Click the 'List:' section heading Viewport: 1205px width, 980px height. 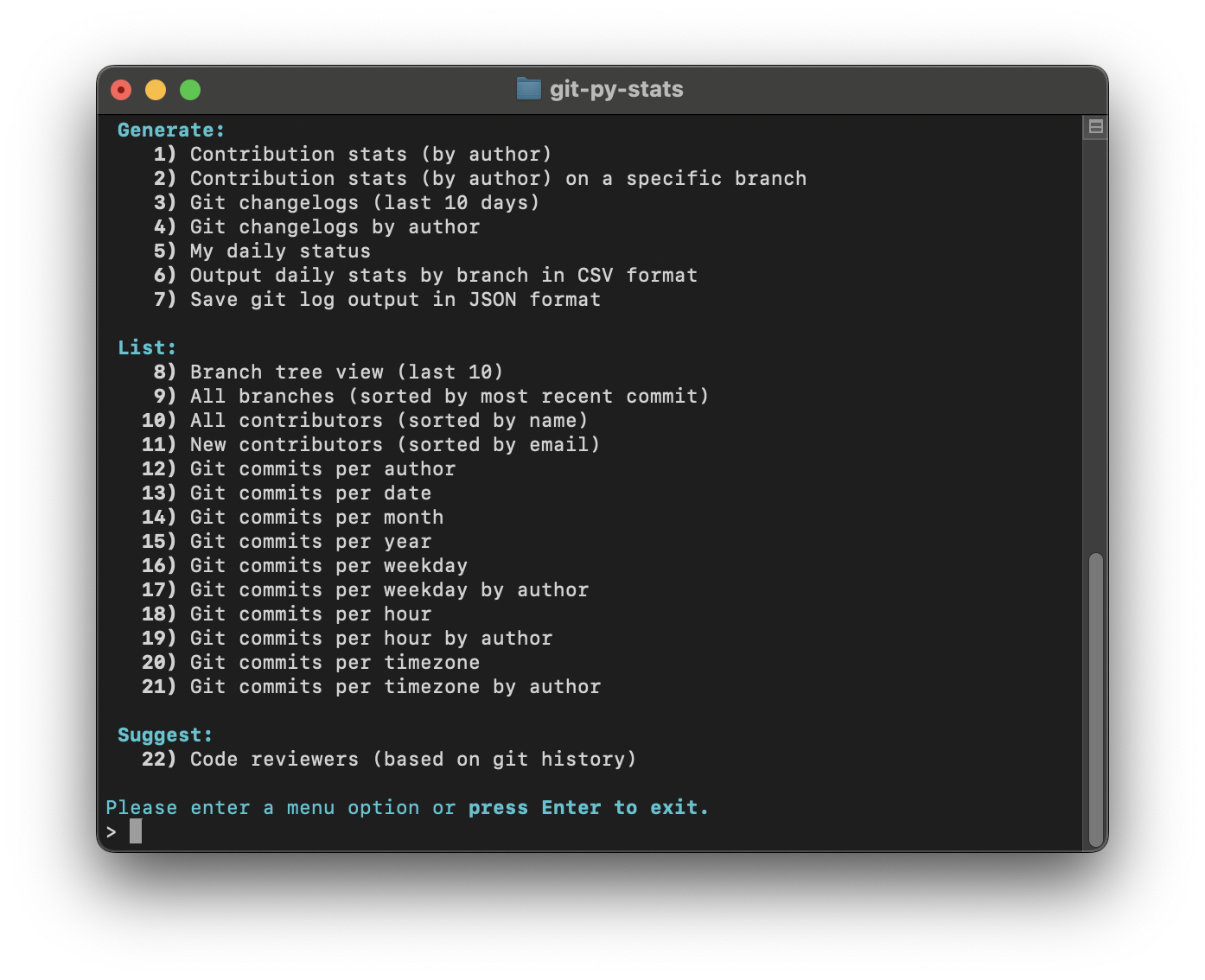point(147,347)
